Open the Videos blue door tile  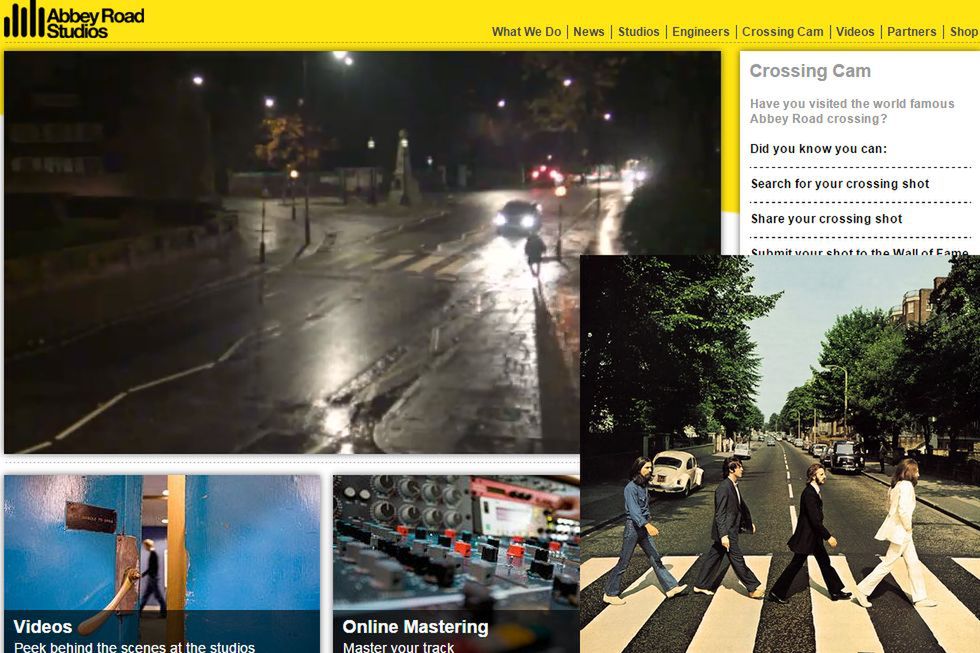(162, 564)
